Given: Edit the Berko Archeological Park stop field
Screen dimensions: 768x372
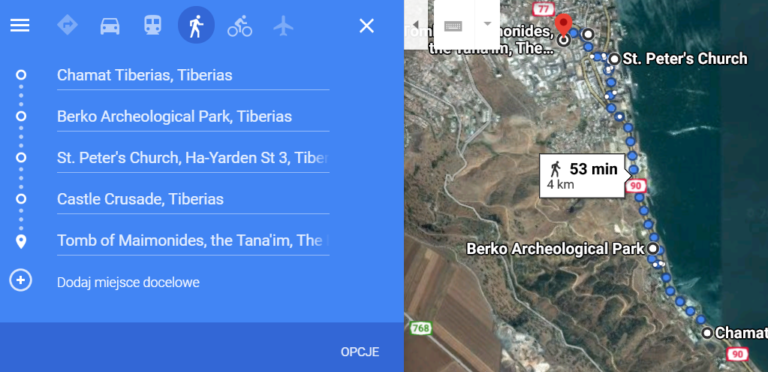Looking at the screenshot, I should coord(193,116).
